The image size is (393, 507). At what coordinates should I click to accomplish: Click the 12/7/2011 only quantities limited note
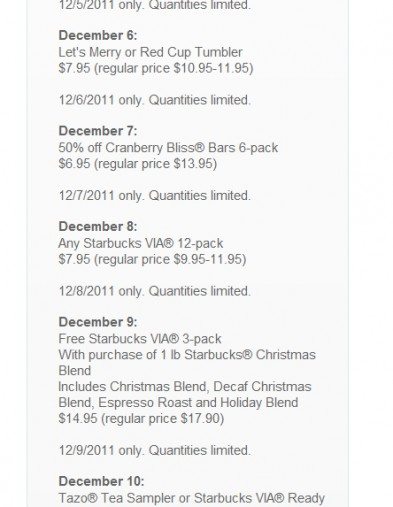point(154,196)
